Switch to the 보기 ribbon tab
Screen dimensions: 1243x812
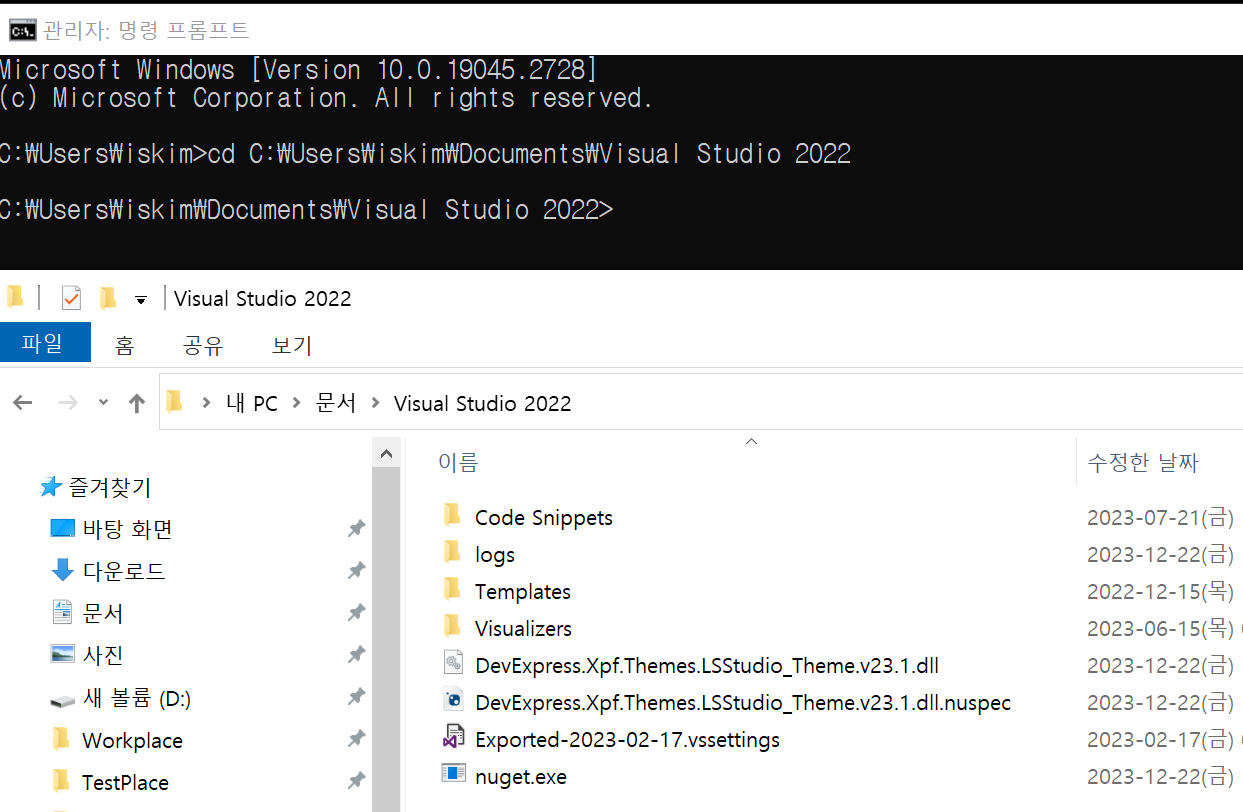[292, 345]
